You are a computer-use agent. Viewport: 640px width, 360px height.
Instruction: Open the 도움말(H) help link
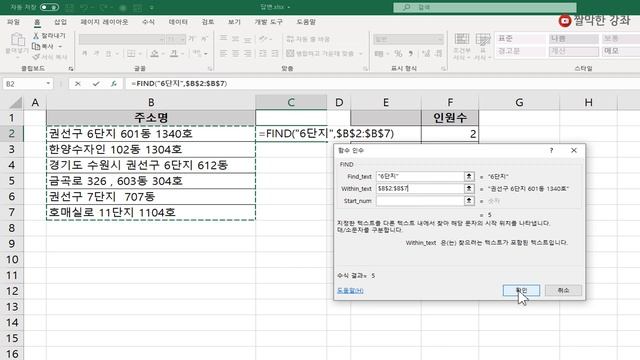[350, 291]
